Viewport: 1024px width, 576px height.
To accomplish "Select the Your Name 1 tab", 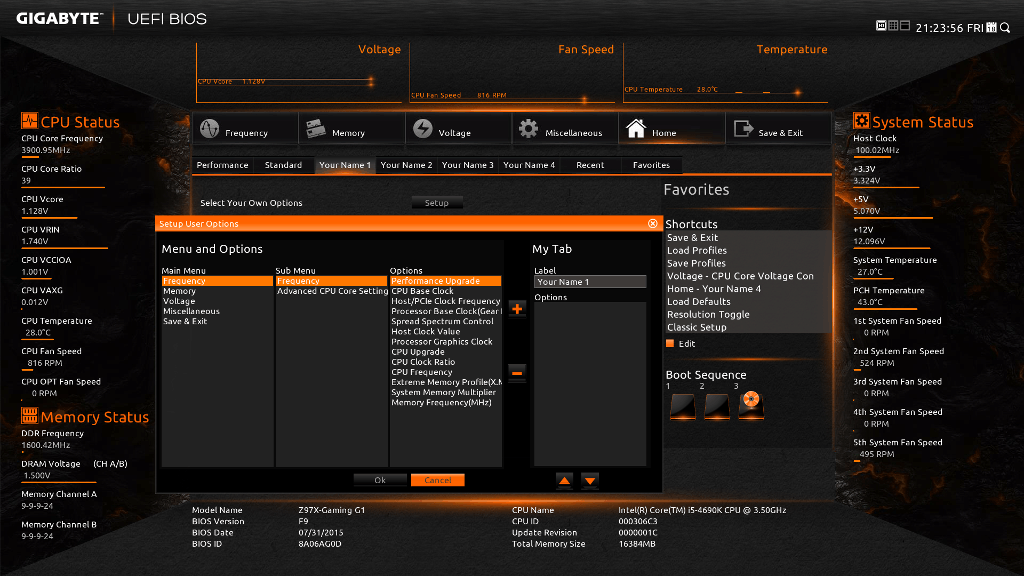I will 345,165.
